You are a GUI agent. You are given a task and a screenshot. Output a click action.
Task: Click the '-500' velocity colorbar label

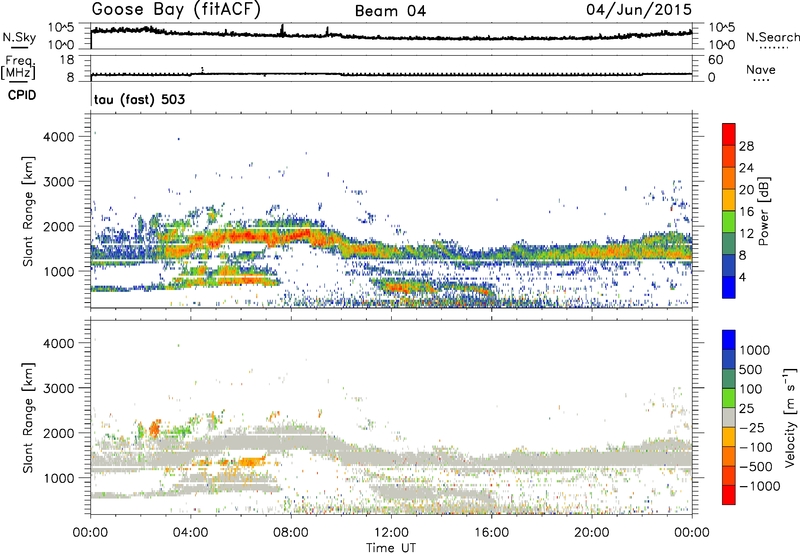tap(756, 467)
